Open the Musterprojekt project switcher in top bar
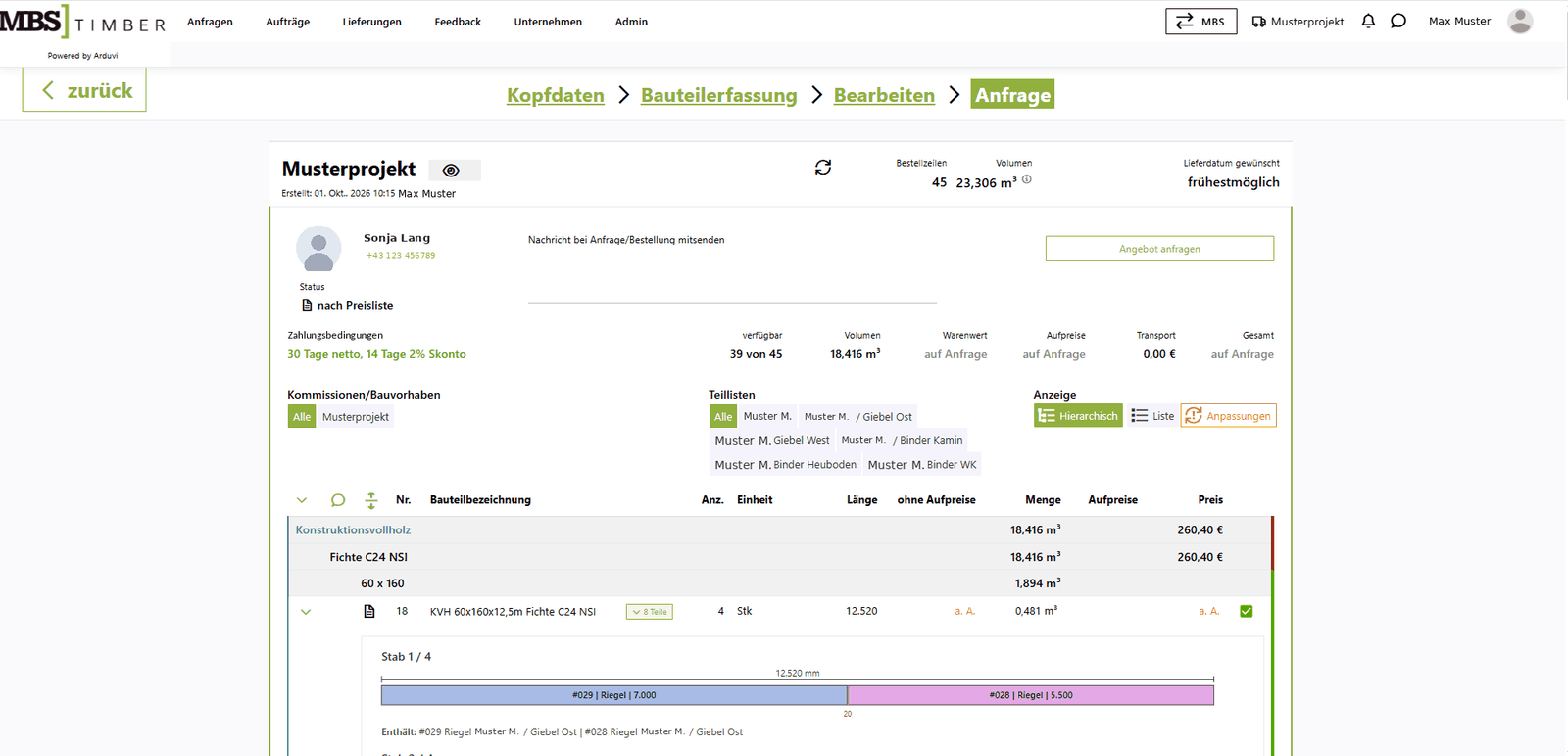Viewport: 1568px width, 756px height. pos(1298,22)
